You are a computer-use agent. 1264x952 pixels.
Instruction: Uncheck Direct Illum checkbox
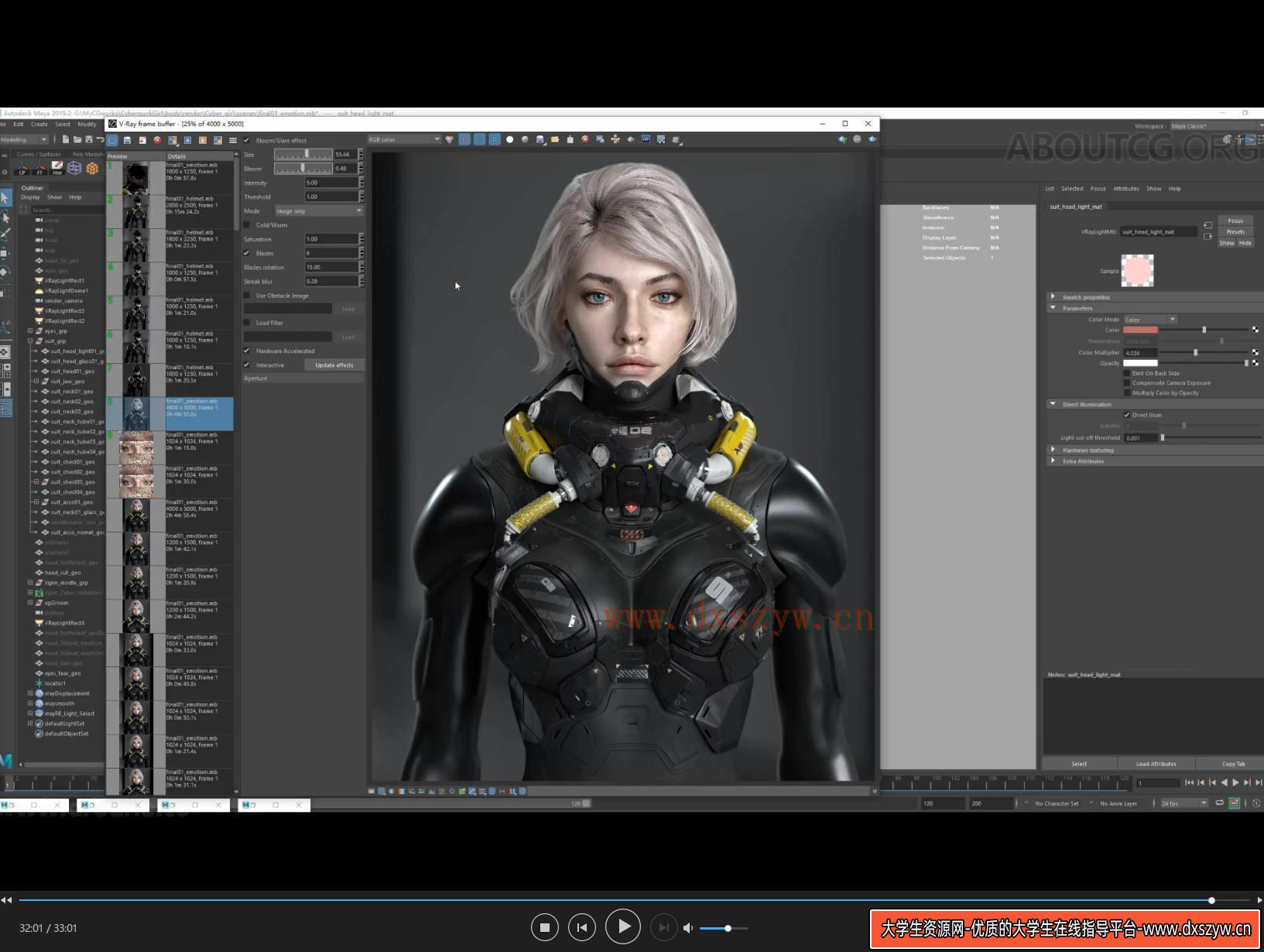click(x=1127, y=415)
